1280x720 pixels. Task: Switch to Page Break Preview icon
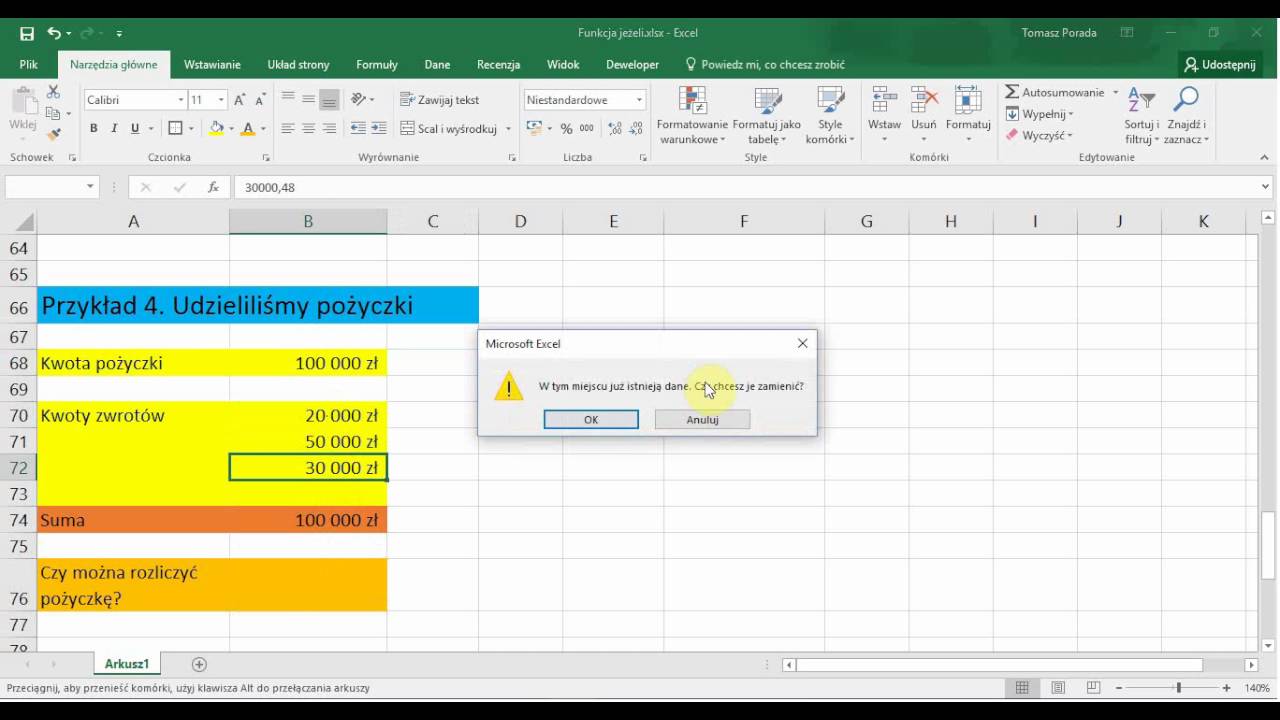1093,688
